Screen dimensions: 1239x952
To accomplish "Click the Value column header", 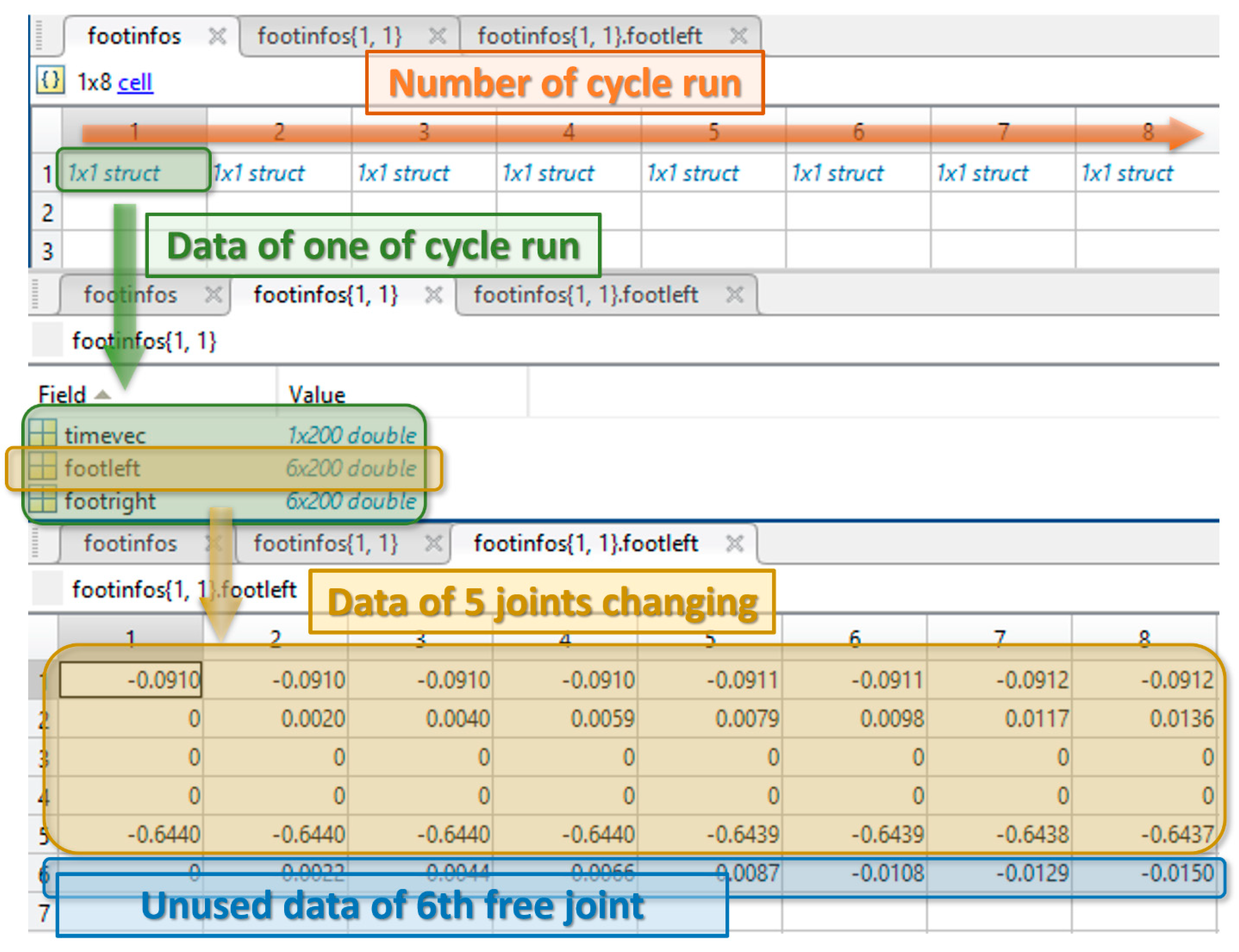I will [317, 394].
